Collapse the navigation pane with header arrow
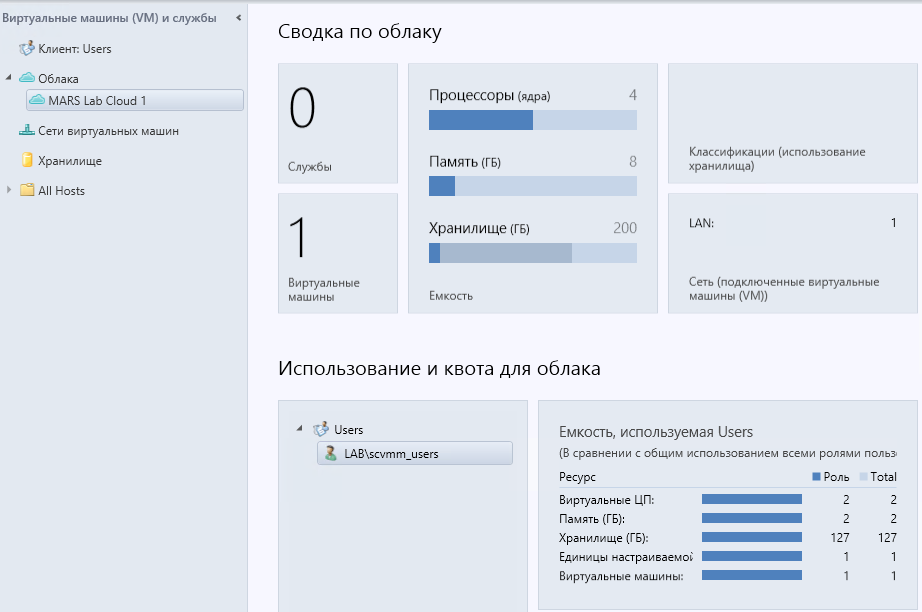Image resolution: width=922 pixels, height=612 pixels. tap(239, 18)
